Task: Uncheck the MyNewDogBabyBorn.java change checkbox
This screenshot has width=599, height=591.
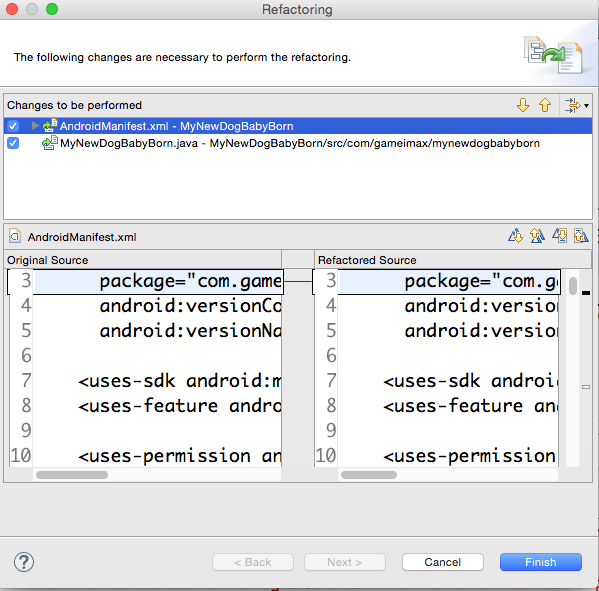Action: click(13, 143)
